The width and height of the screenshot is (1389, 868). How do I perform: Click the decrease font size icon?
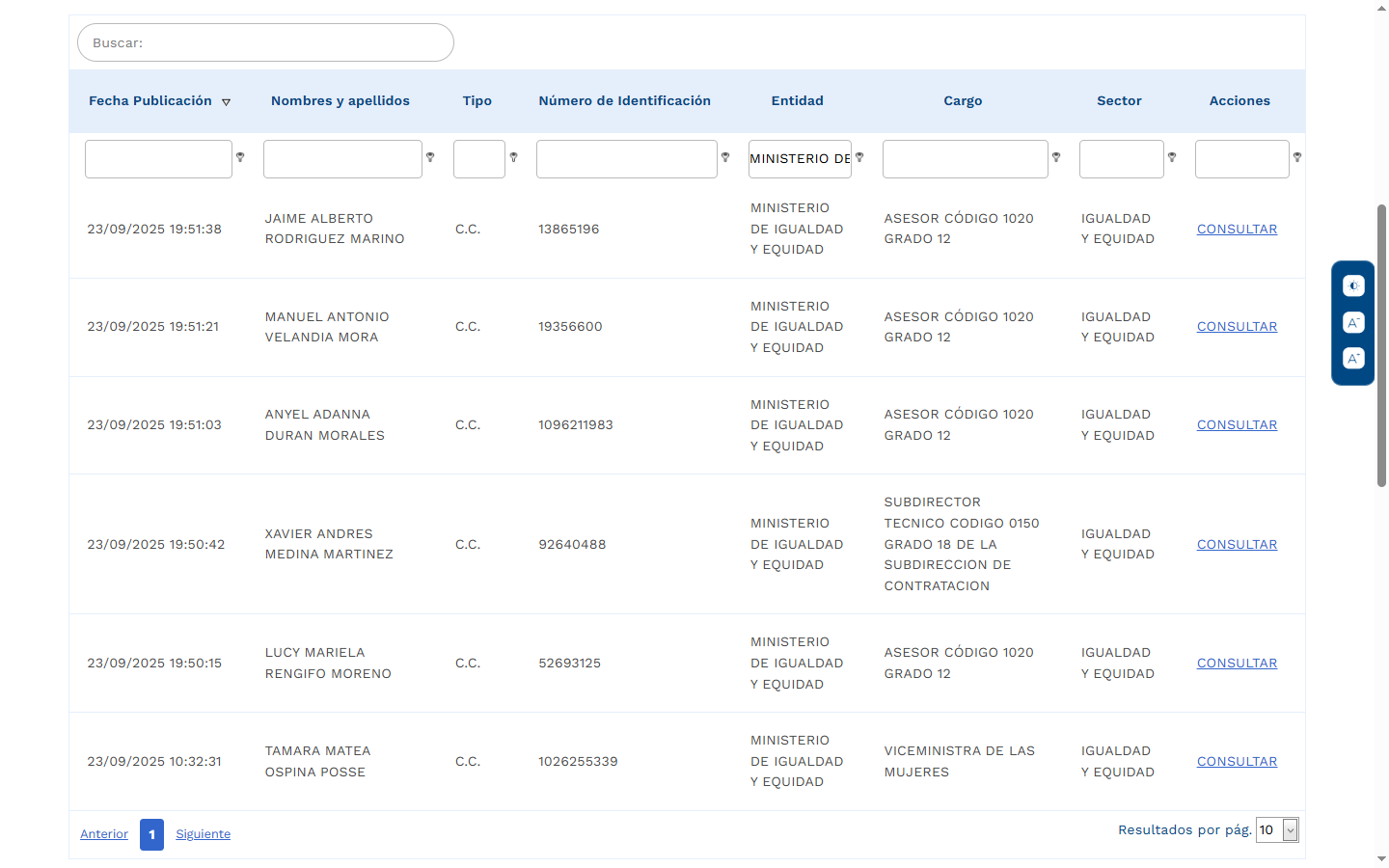[x=1353, y=322]
